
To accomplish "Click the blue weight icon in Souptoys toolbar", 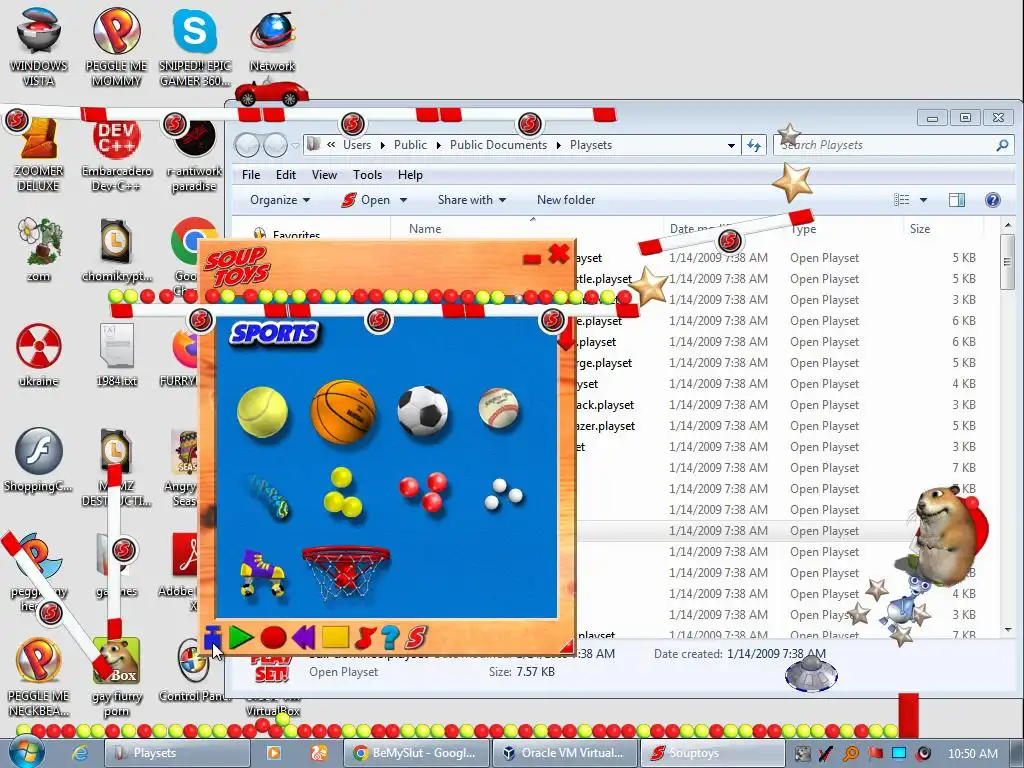I will click(213, 637).
